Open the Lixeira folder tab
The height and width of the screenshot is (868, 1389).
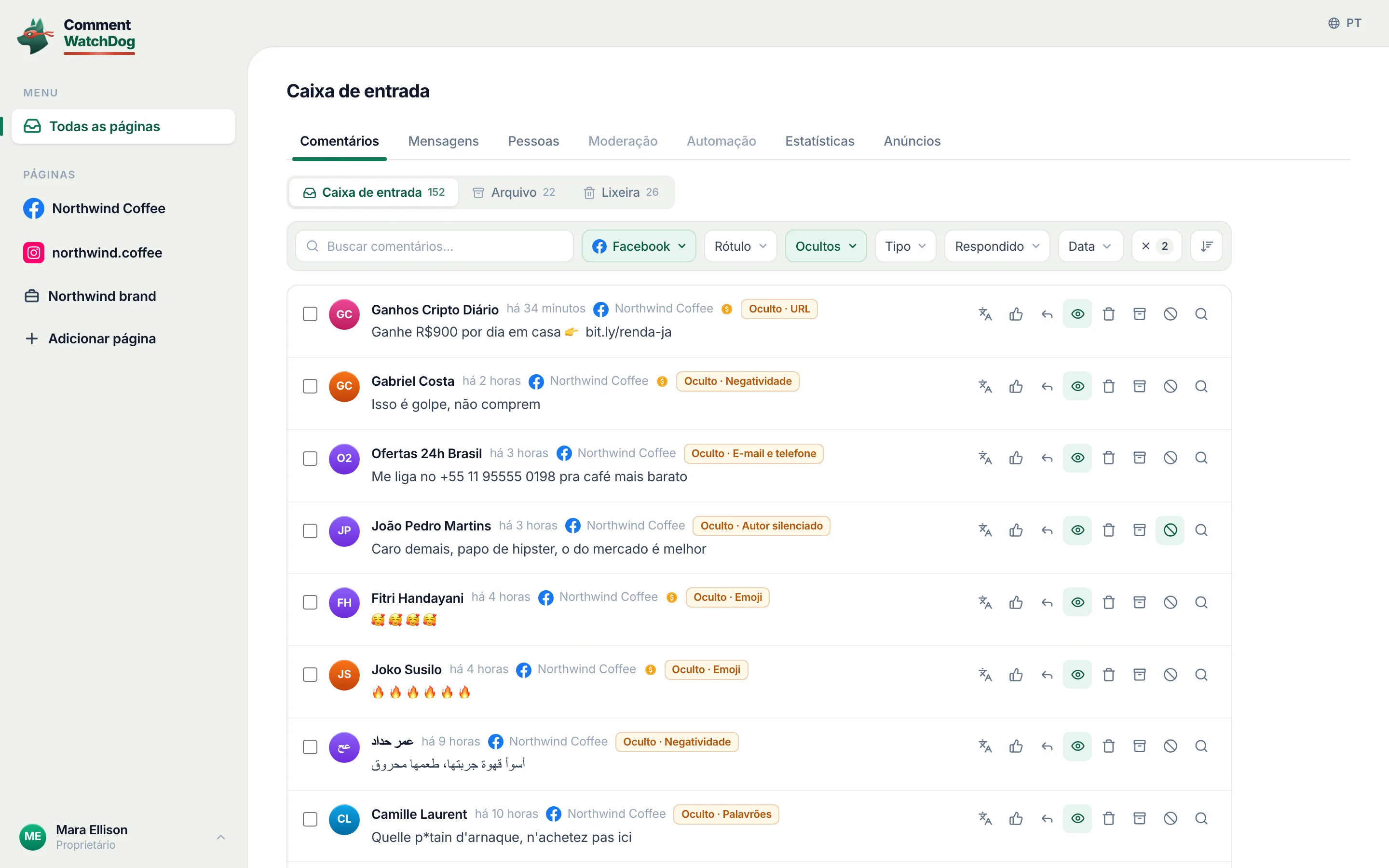point(621,192)
